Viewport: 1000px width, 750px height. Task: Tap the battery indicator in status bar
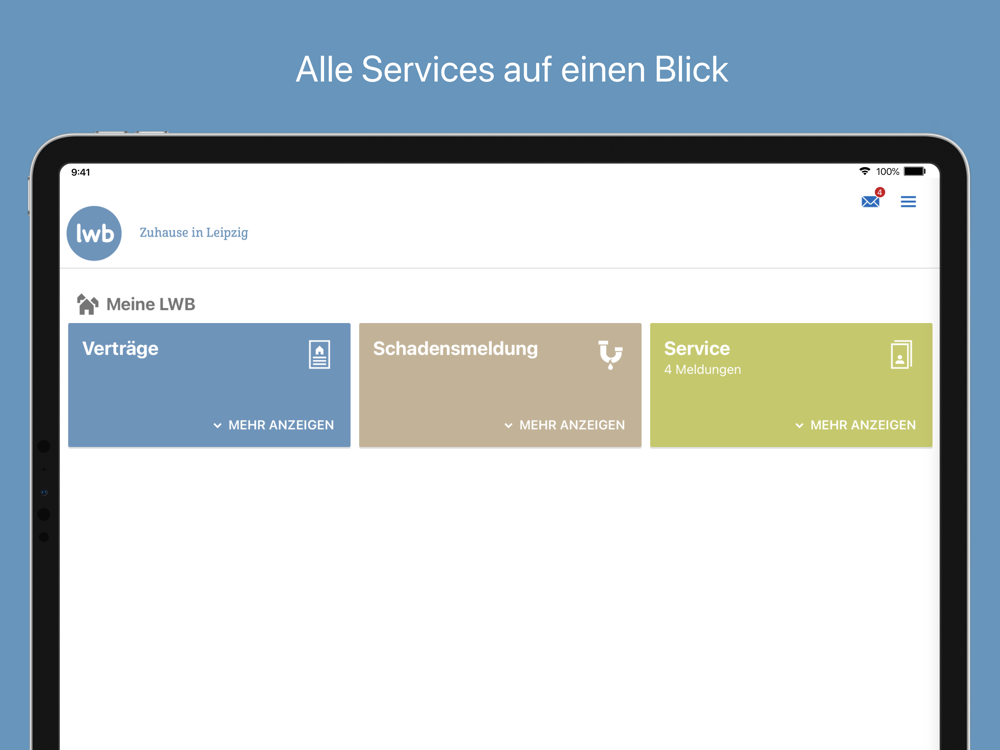click(x=915, y=171)
